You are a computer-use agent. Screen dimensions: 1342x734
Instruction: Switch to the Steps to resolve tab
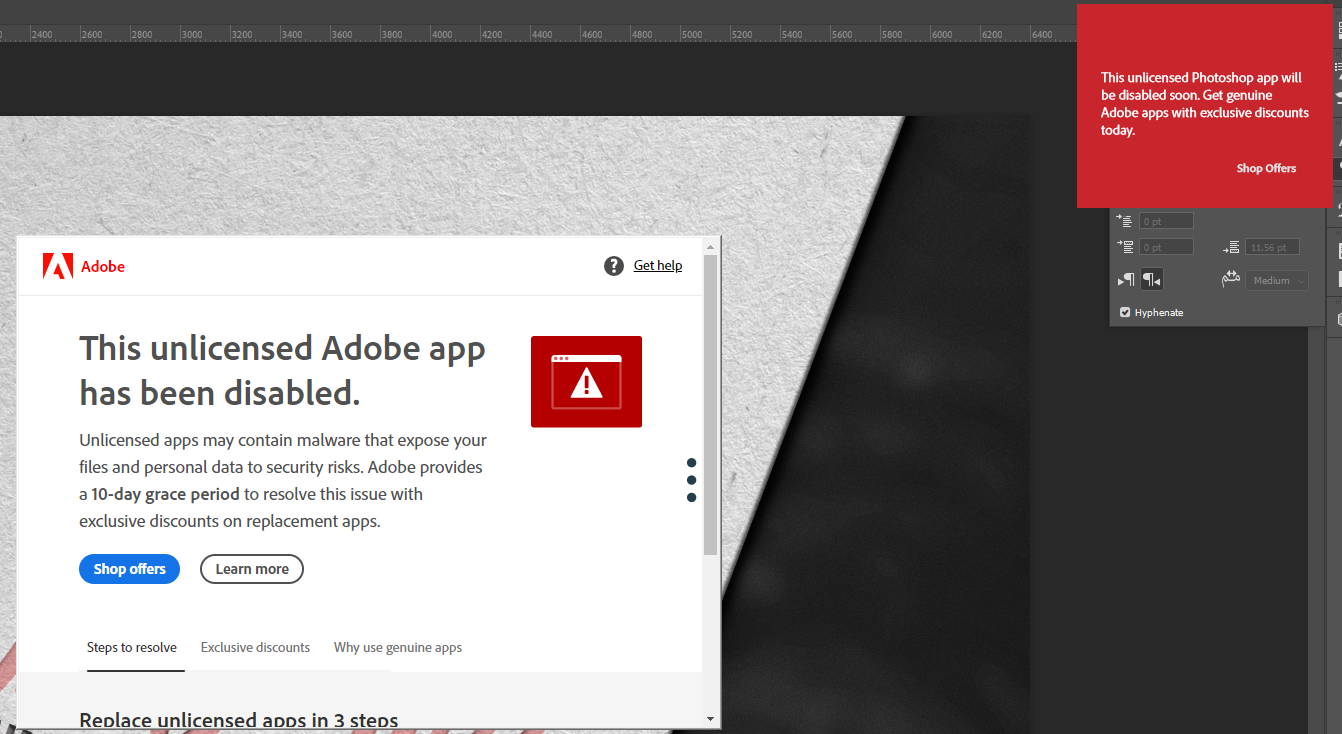click(132, 648)
